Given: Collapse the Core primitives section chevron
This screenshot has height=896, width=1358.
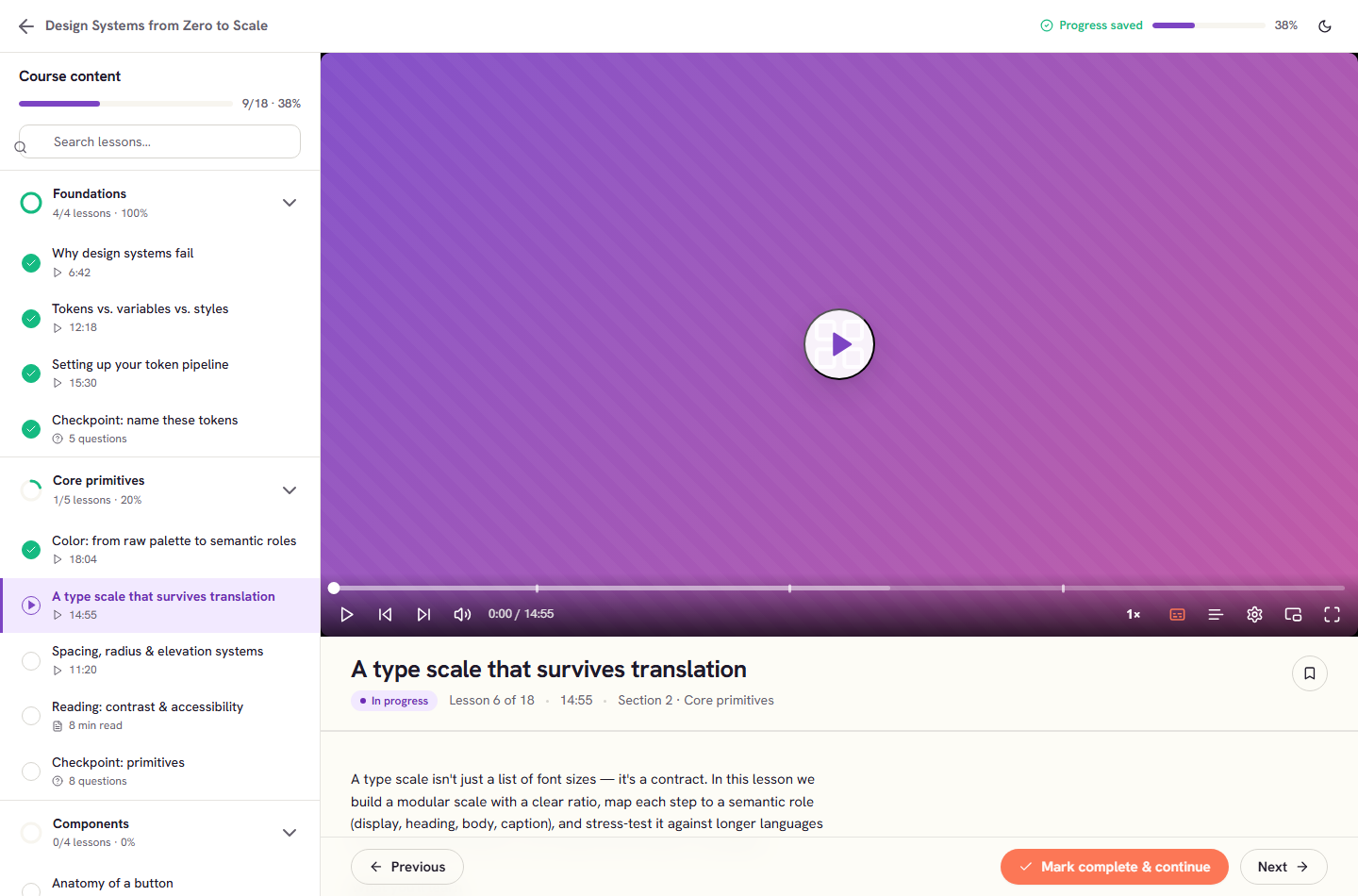Looking at the screenshot, I should click(x=290, y=490).
